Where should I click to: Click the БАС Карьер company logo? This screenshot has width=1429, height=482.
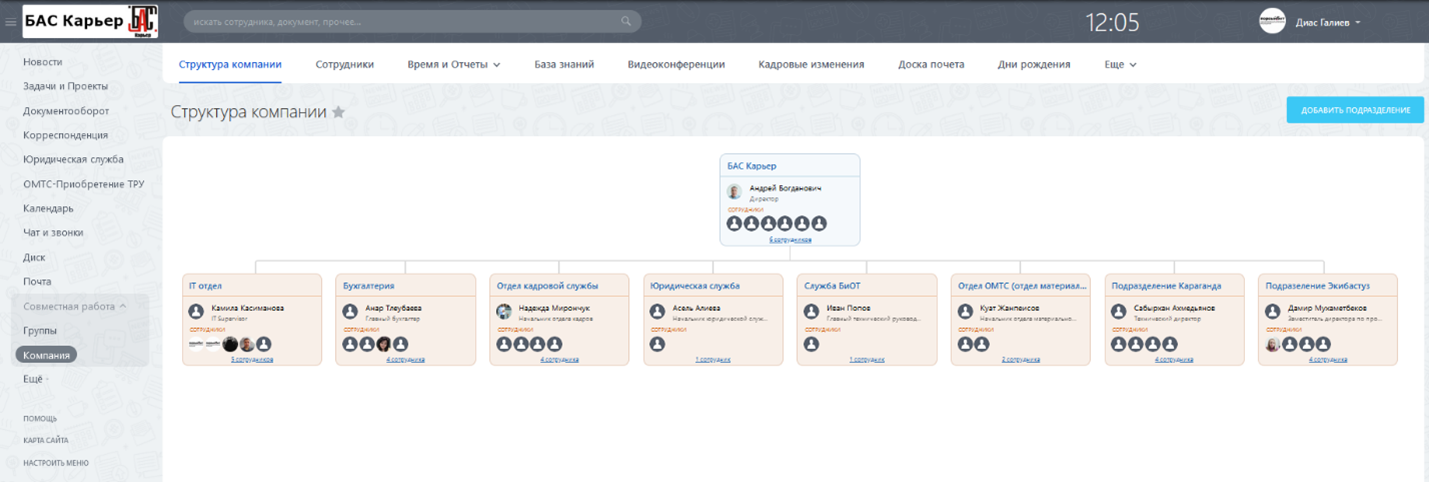point(90,20)
